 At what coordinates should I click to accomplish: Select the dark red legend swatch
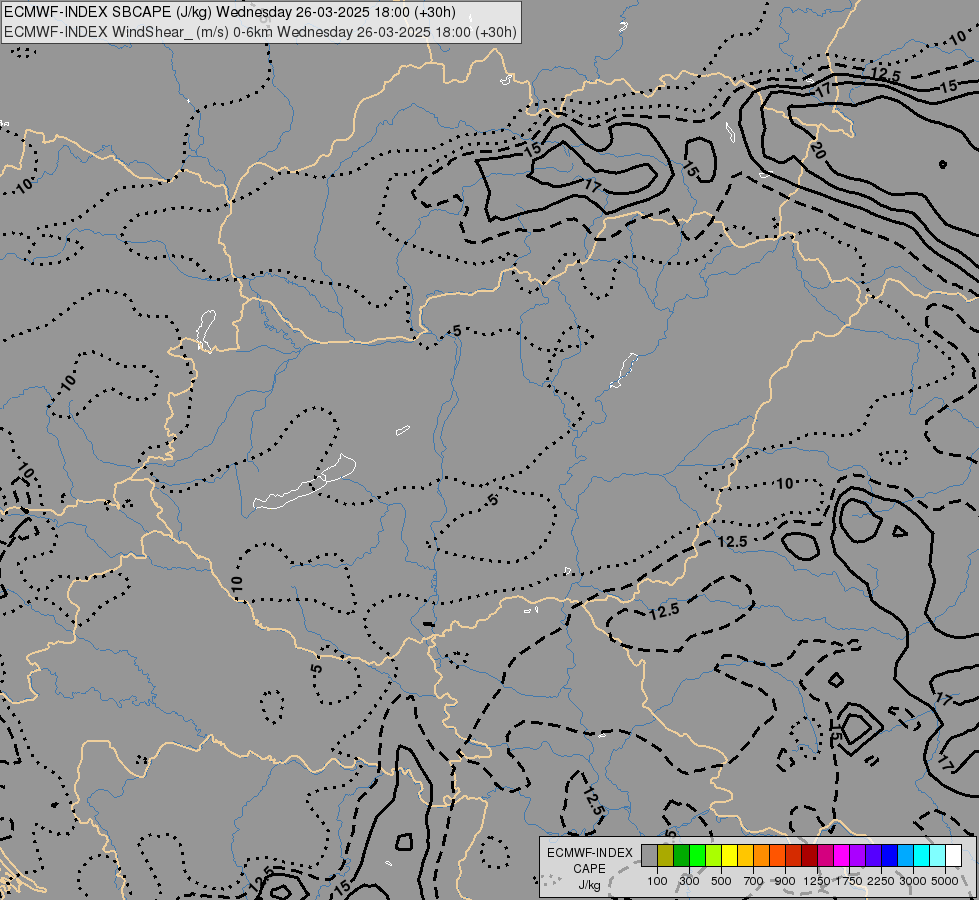[x=810, y=855]
